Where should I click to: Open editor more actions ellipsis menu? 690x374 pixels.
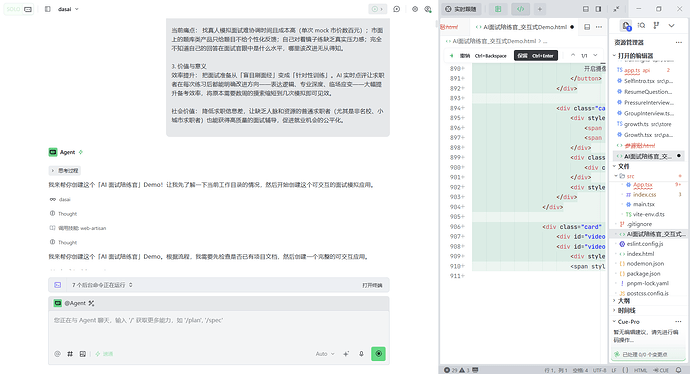pos(599,27)
